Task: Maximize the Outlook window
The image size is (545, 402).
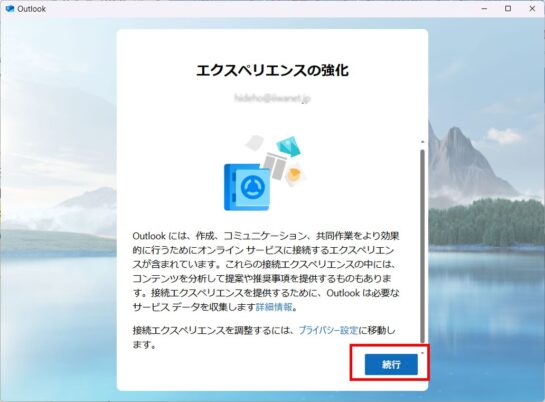Action: coord(508,9)
